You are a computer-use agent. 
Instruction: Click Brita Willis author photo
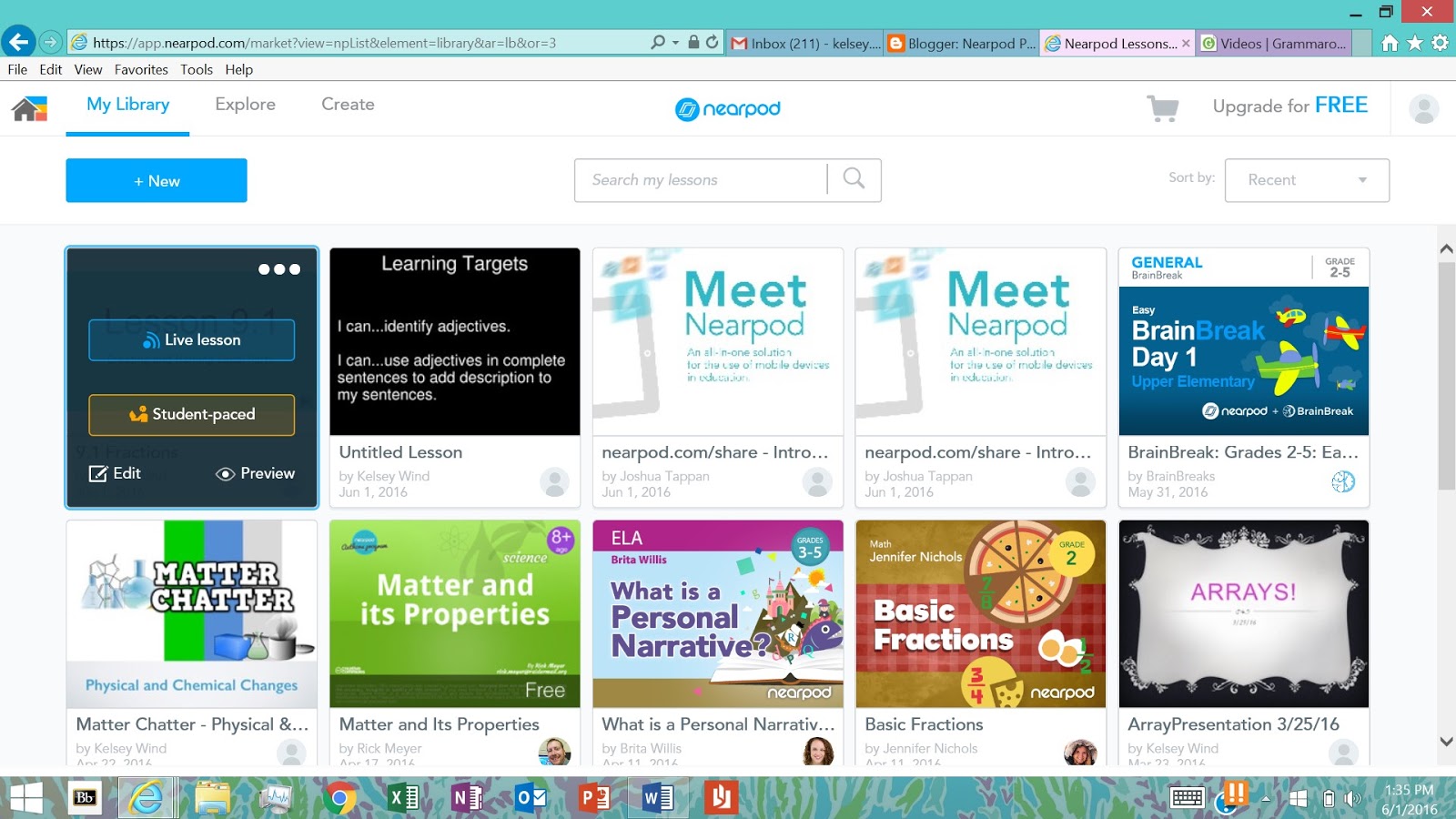(818, 752)
